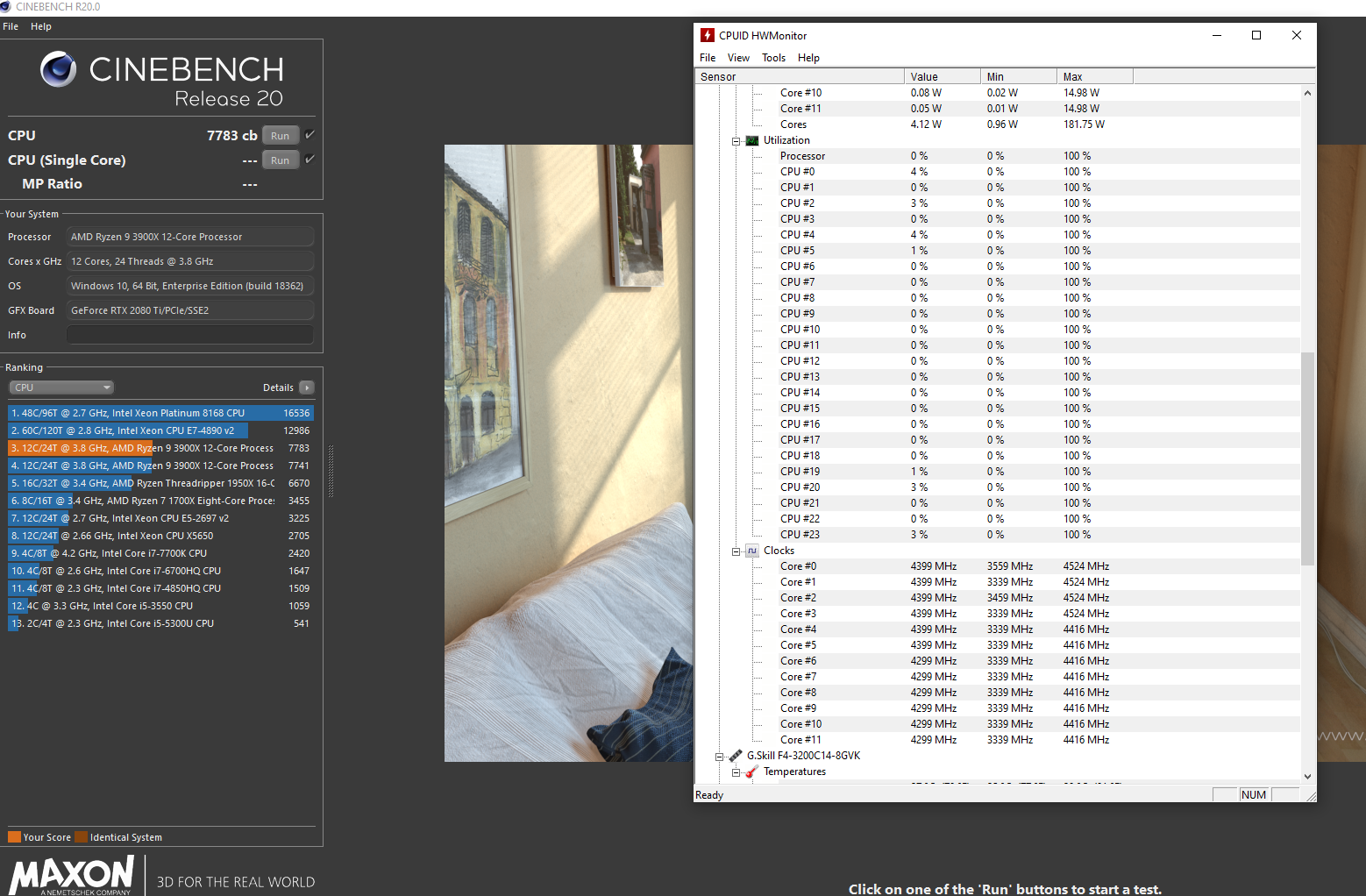The image size is (1366, 896).
Task: Open Cinebench Help menu
Action: (x=41, y=26)
